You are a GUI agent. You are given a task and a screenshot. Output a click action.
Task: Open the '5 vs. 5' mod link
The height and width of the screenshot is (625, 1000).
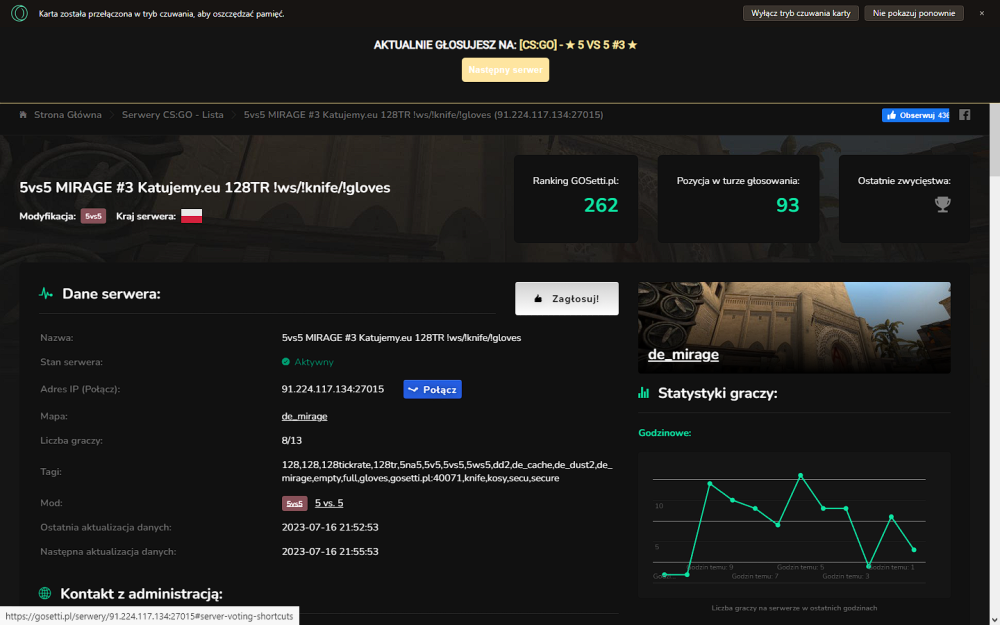pos(329,503)
